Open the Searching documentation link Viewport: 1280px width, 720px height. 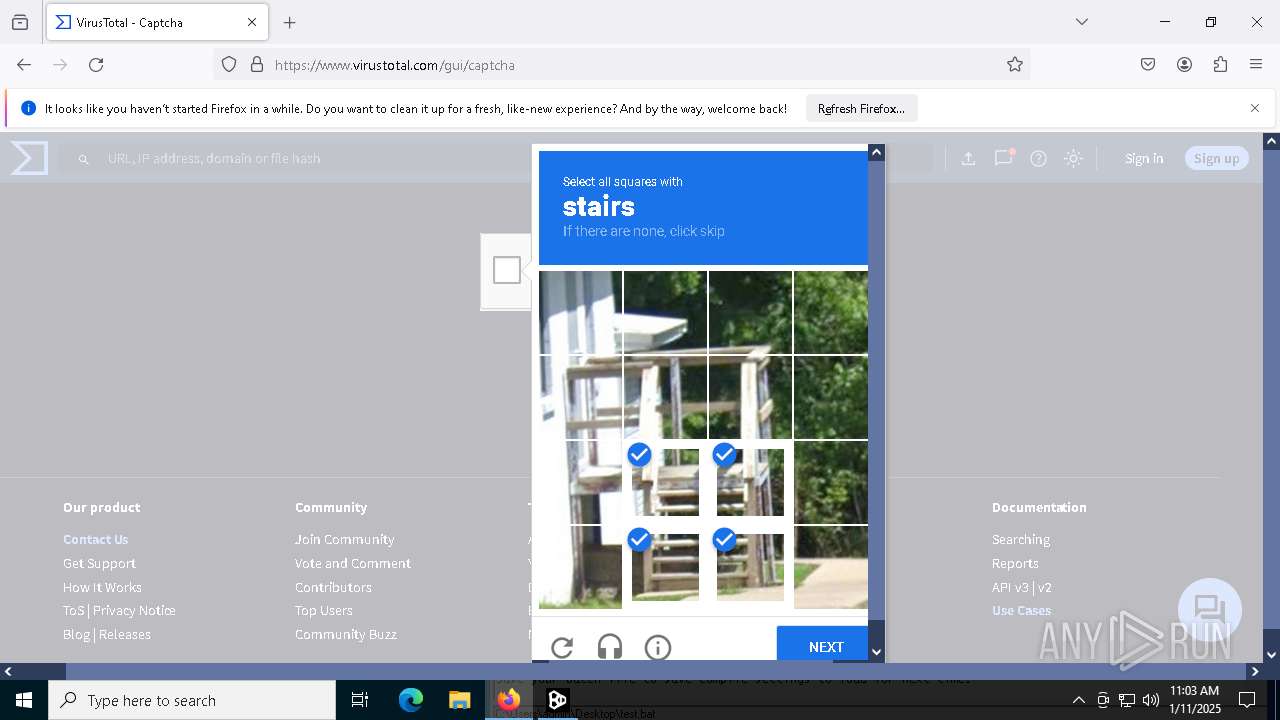[1021, 539]
